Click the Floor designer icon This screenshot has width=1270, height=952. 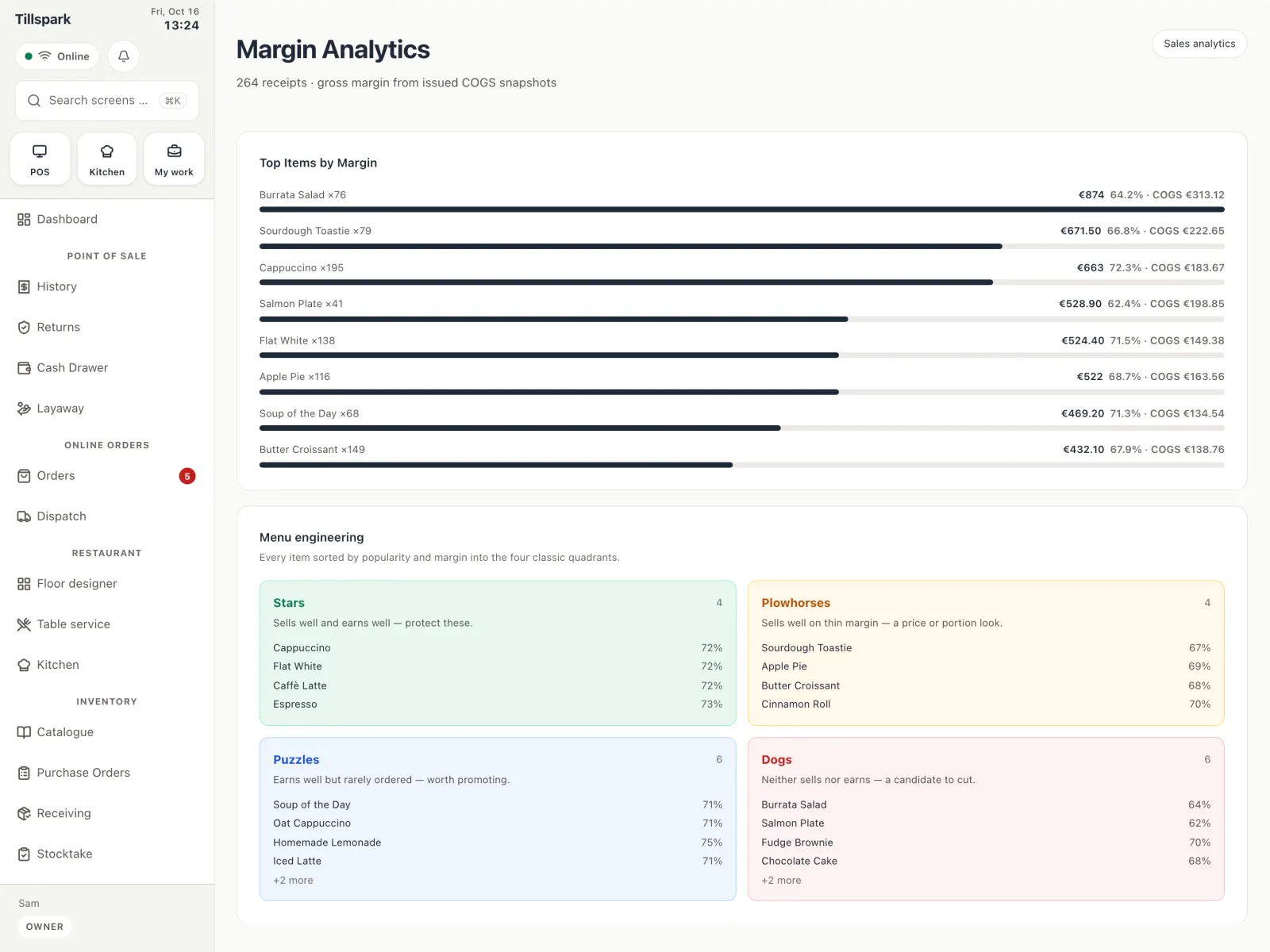24,584
